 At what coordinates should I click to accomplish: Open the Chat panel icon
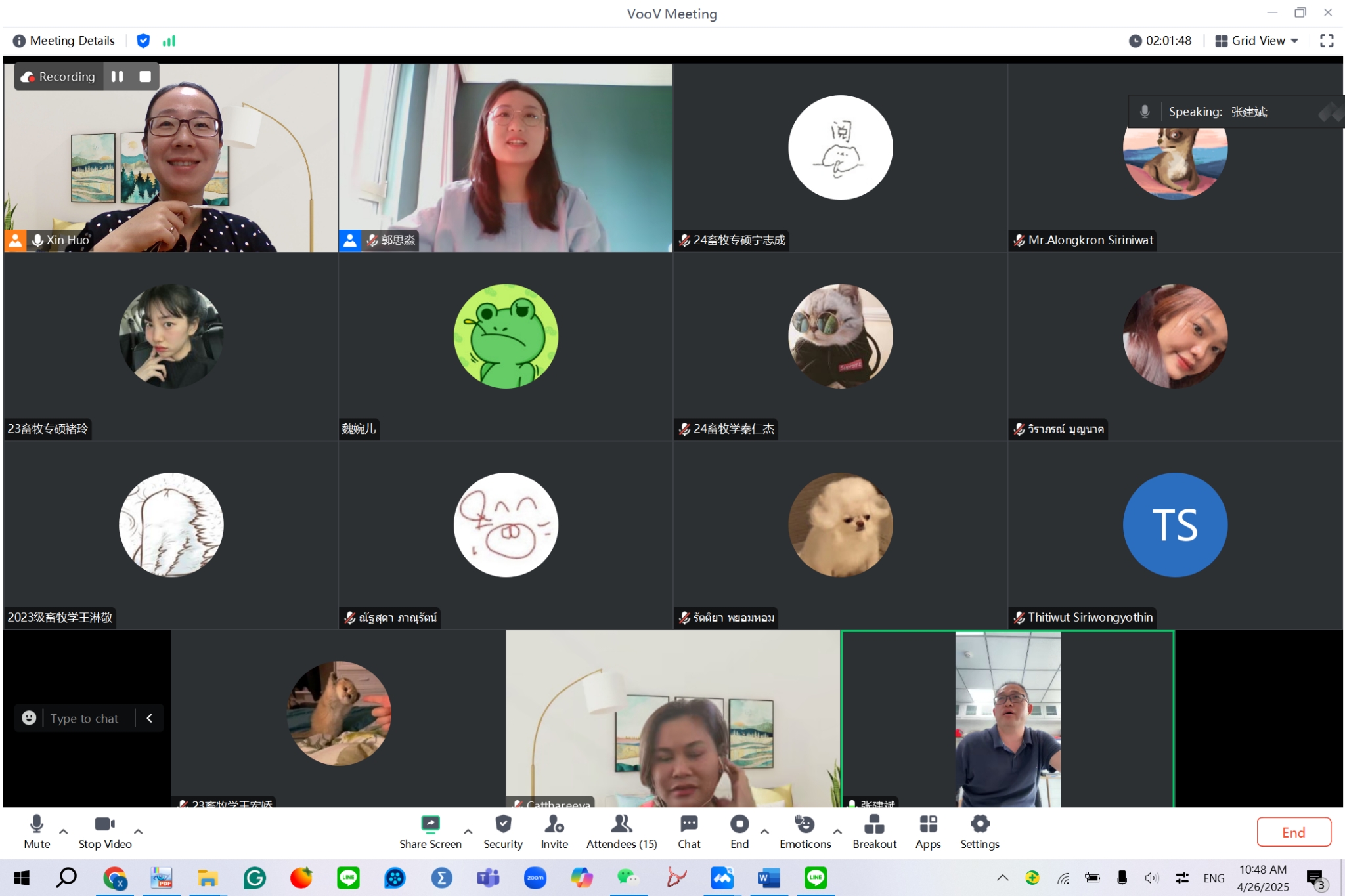click(x=689, y=824)
